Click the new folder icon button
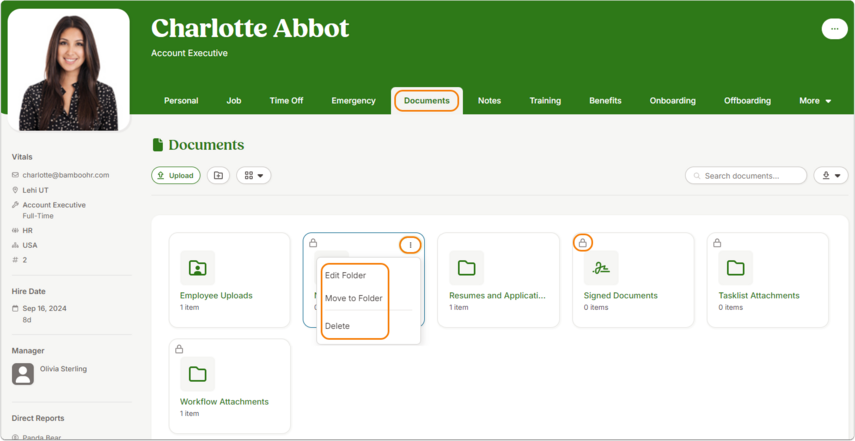855x441 pixels. click(218, 176)
